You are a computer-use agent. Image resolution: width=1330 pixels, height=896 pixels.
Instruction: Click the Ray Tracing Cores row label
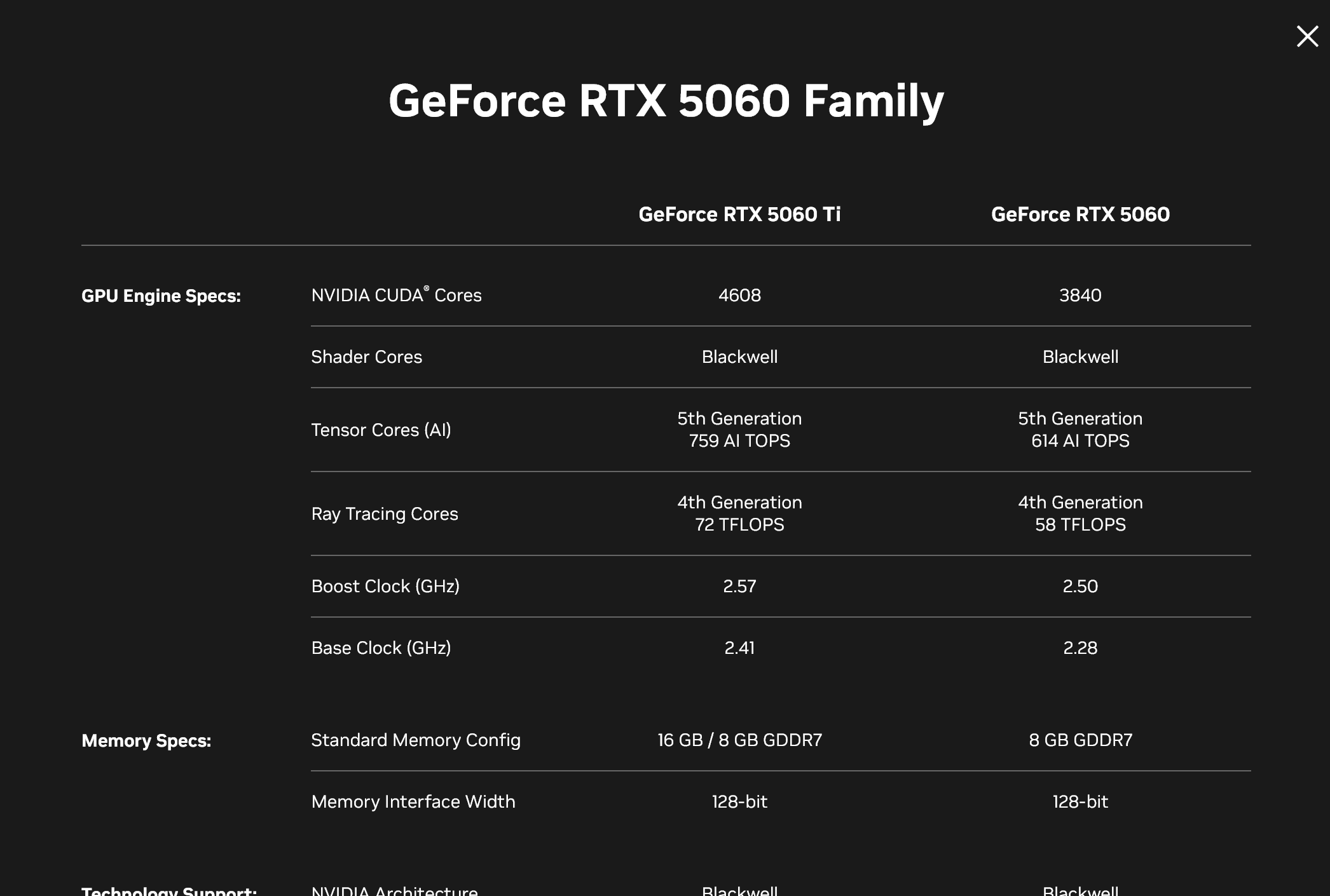385,513
